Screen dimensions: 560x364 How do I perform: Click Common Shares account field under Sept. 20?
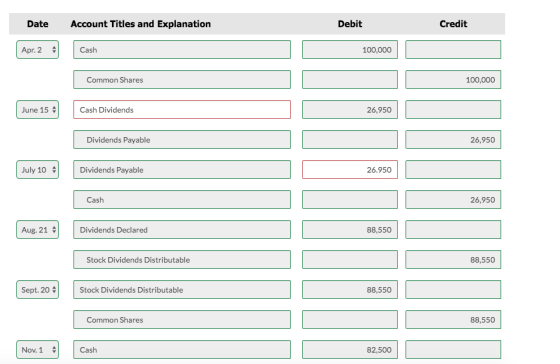(x=182, y=320)
